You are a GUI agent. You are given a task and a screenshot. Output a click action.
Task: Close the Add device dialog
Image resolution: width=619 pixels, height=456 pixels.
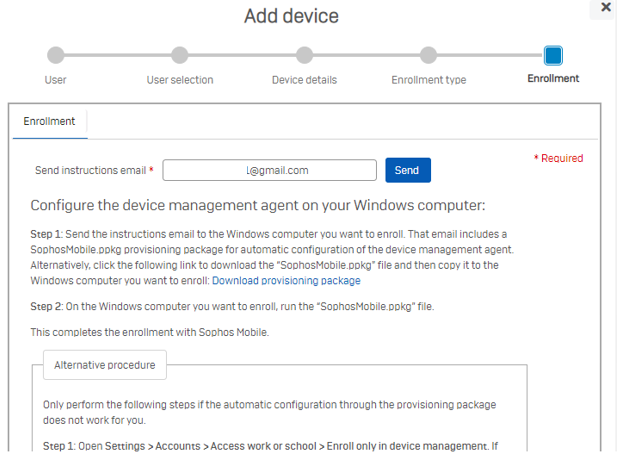pyautogui.click(x=606, y=8)
